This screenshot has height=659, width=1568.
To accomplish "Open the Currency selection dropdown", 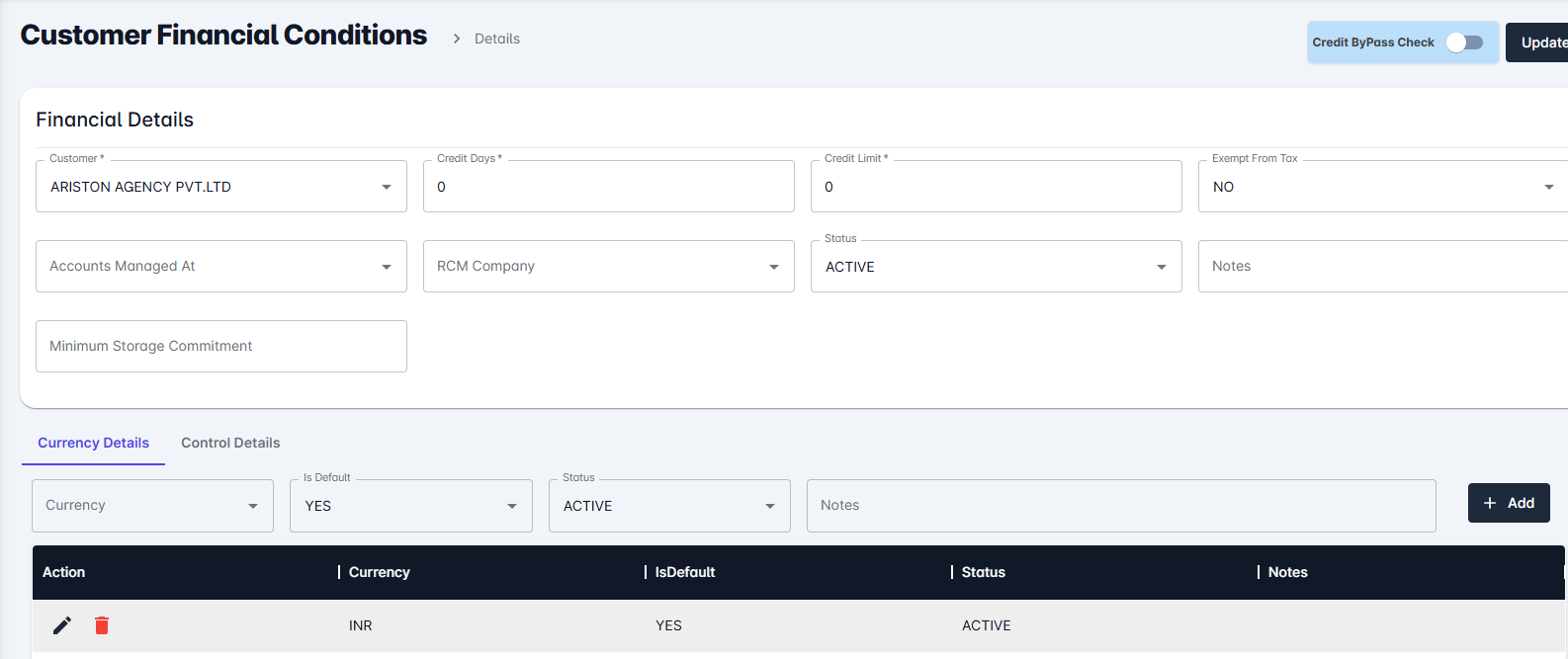I will [152, 506].
